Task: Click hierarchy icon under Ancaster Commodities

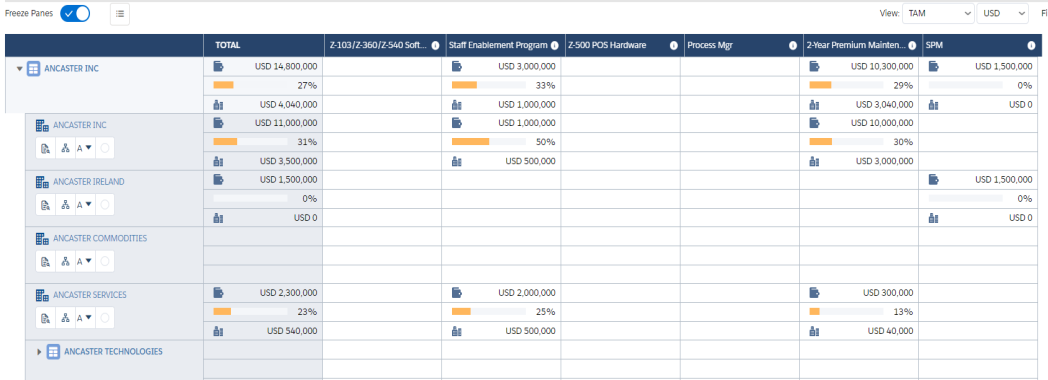Action: pyautogui.click(x=65, y=262)
